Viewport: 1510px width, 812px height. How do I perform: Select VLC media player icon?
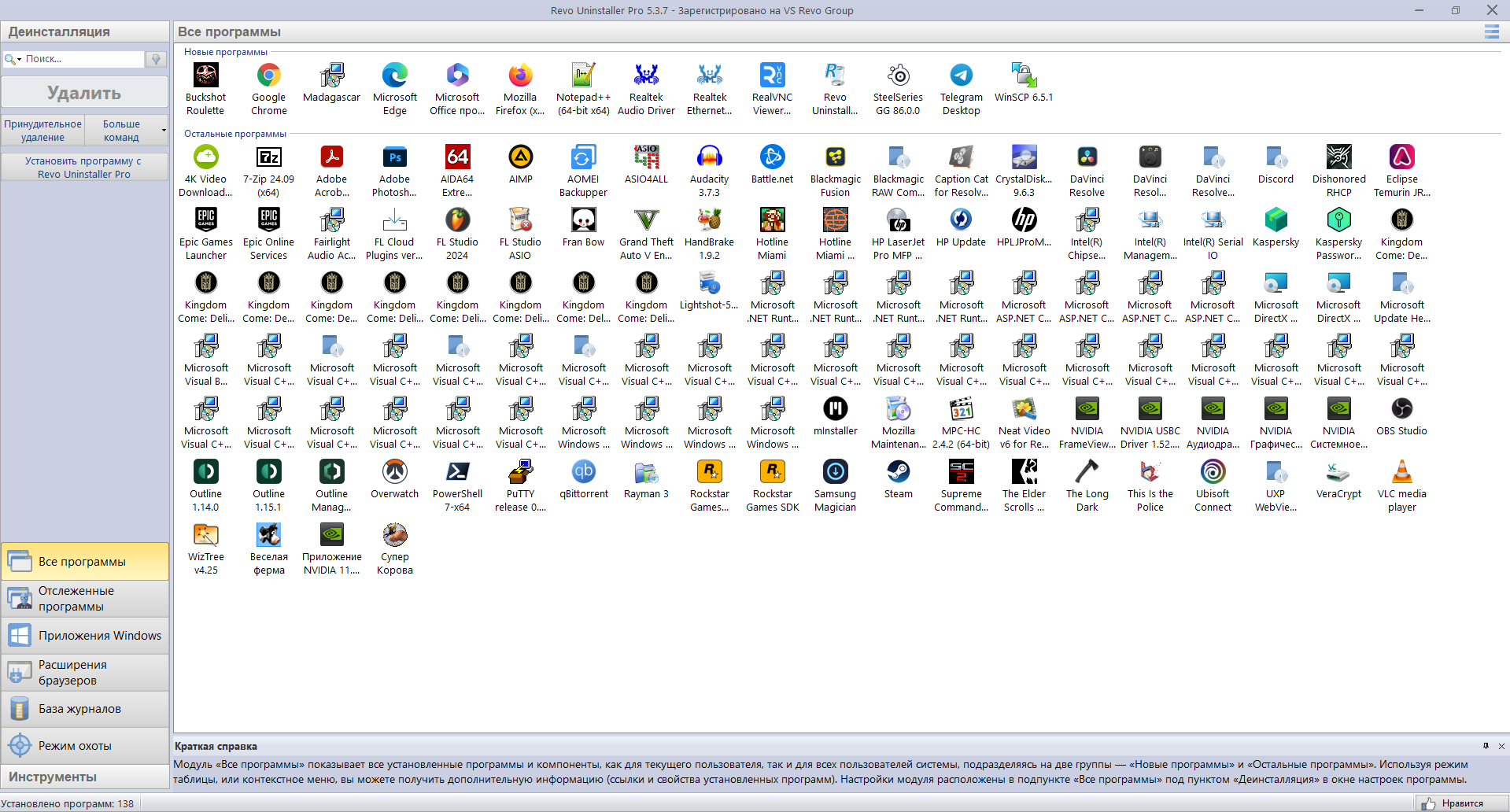click(1401, 472)
